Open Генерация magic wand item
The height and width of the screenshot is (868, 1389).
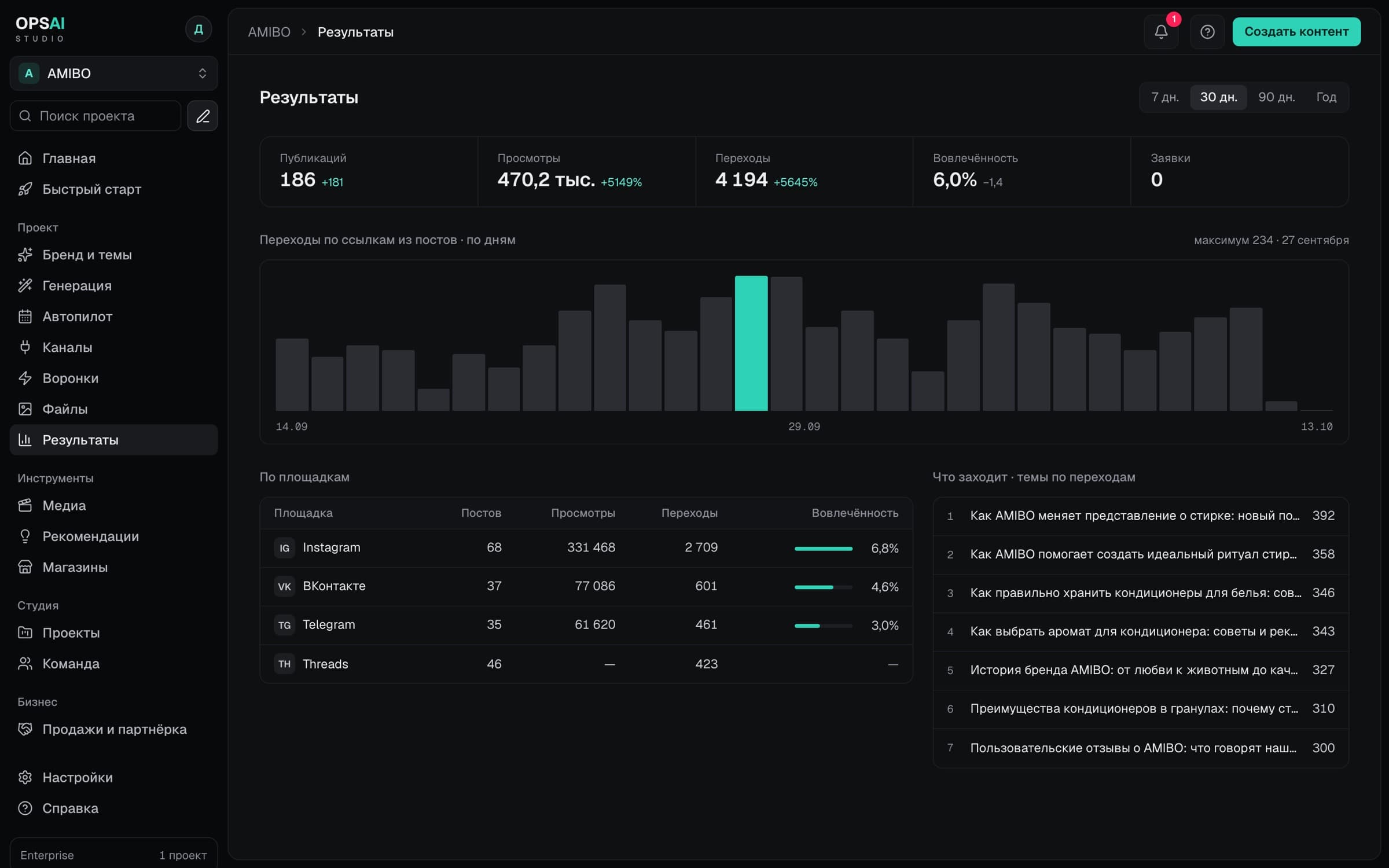(114, 285)
